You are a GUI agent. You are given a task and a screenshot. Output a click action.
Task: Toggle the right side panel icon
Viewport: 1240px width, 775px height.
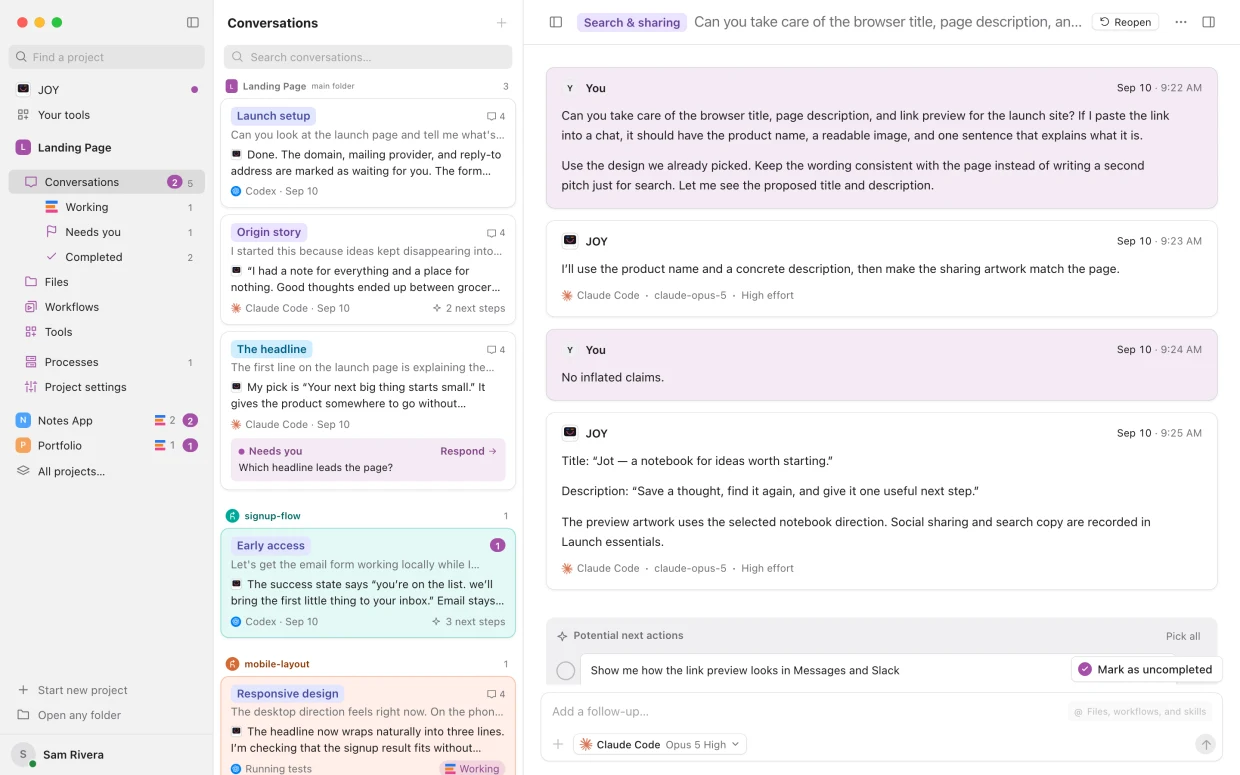tap(1208, 22)
